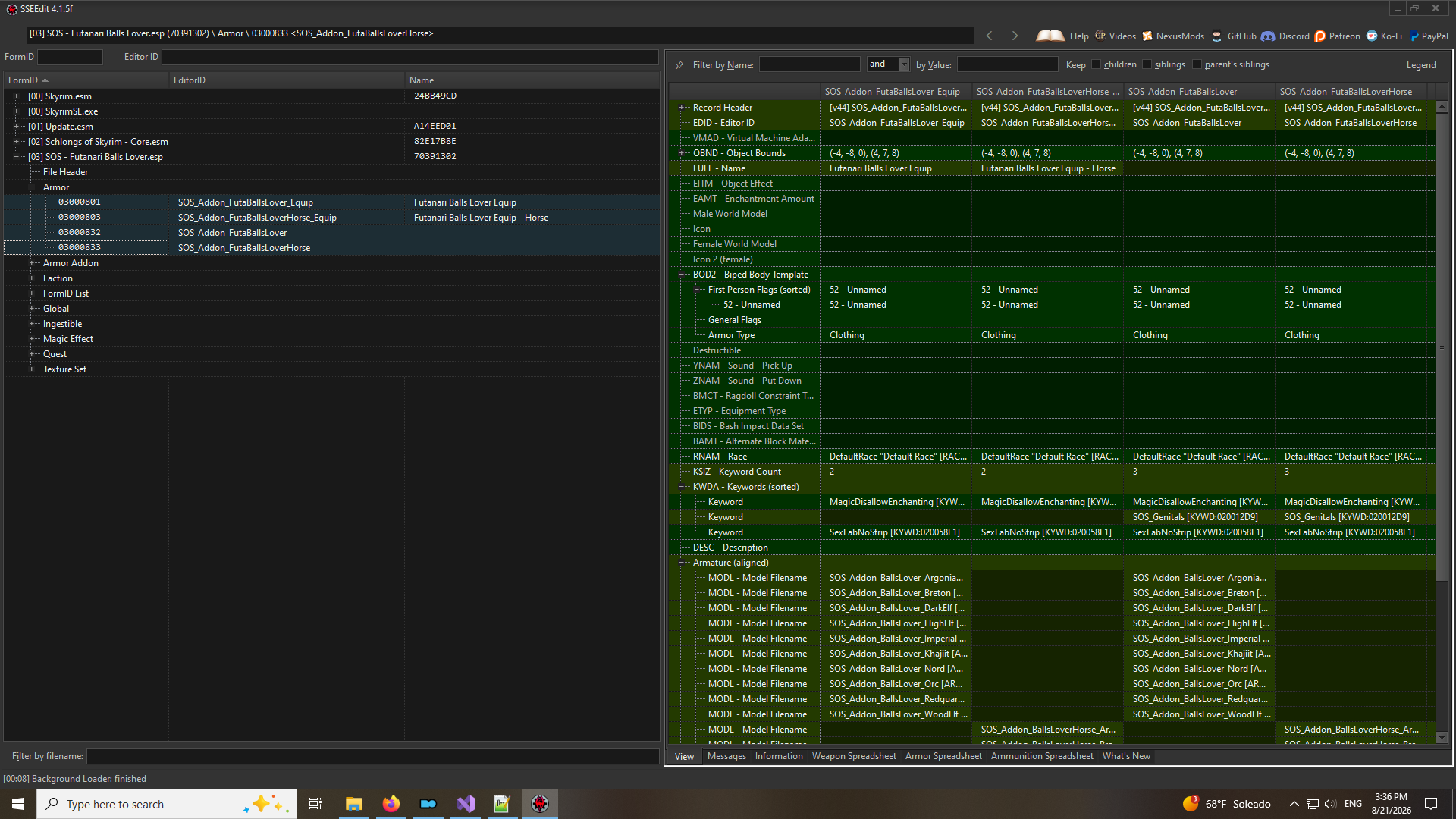1456x819 pixels.
Task: Select the File Header tree item
Action: coord(65,172)
